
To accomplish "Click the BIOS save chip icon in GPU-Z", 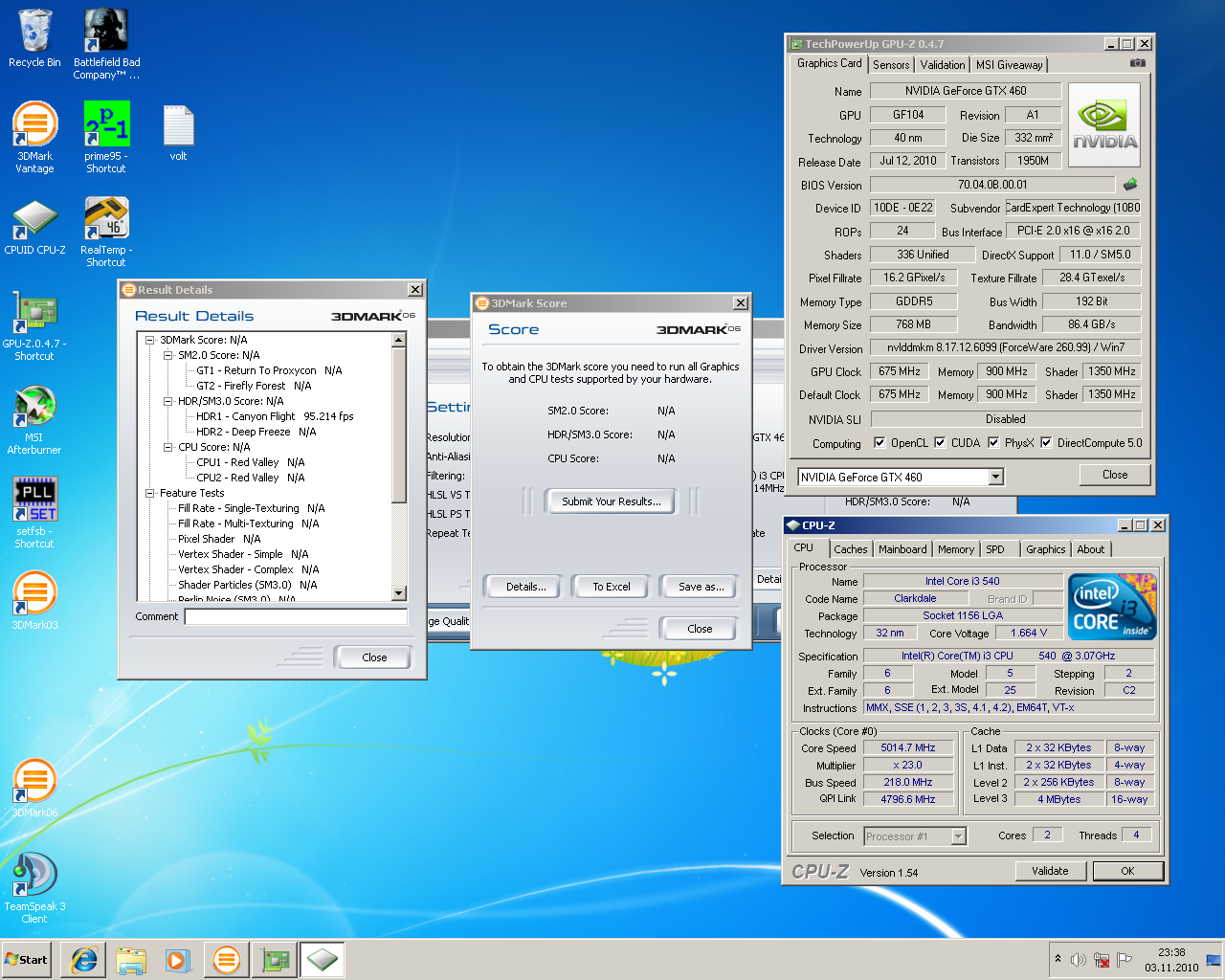I will click(x=1130, y=184).
